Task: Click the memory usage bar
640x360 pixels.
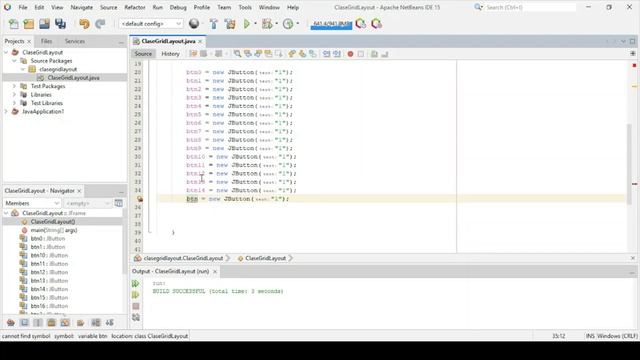Action: click(331, 24)
